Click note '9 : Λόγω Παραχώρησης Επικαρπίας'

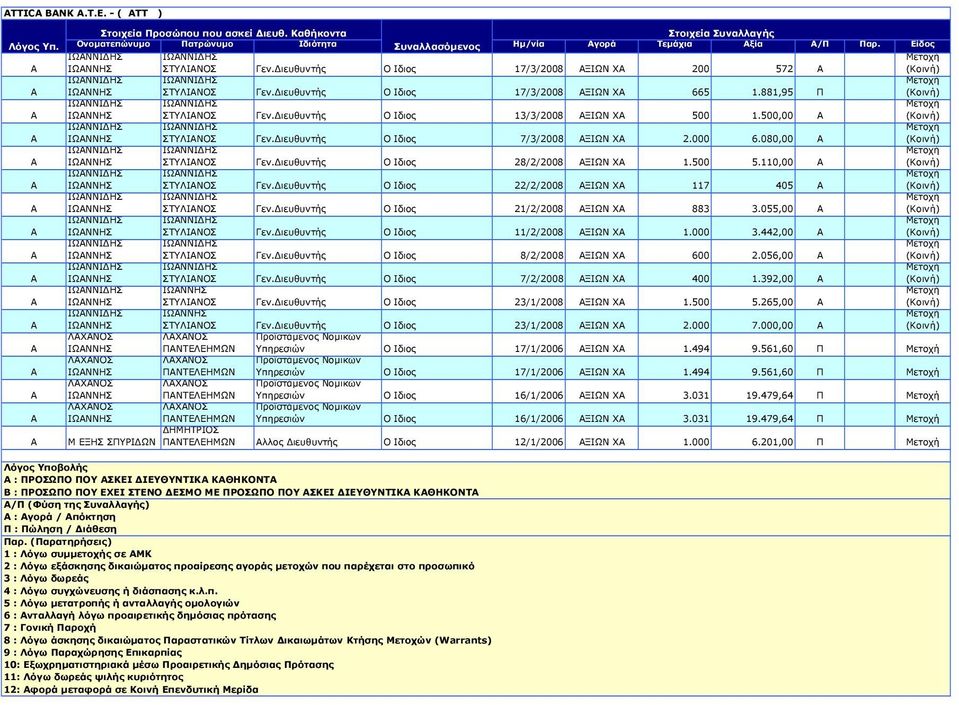(93, 652)
